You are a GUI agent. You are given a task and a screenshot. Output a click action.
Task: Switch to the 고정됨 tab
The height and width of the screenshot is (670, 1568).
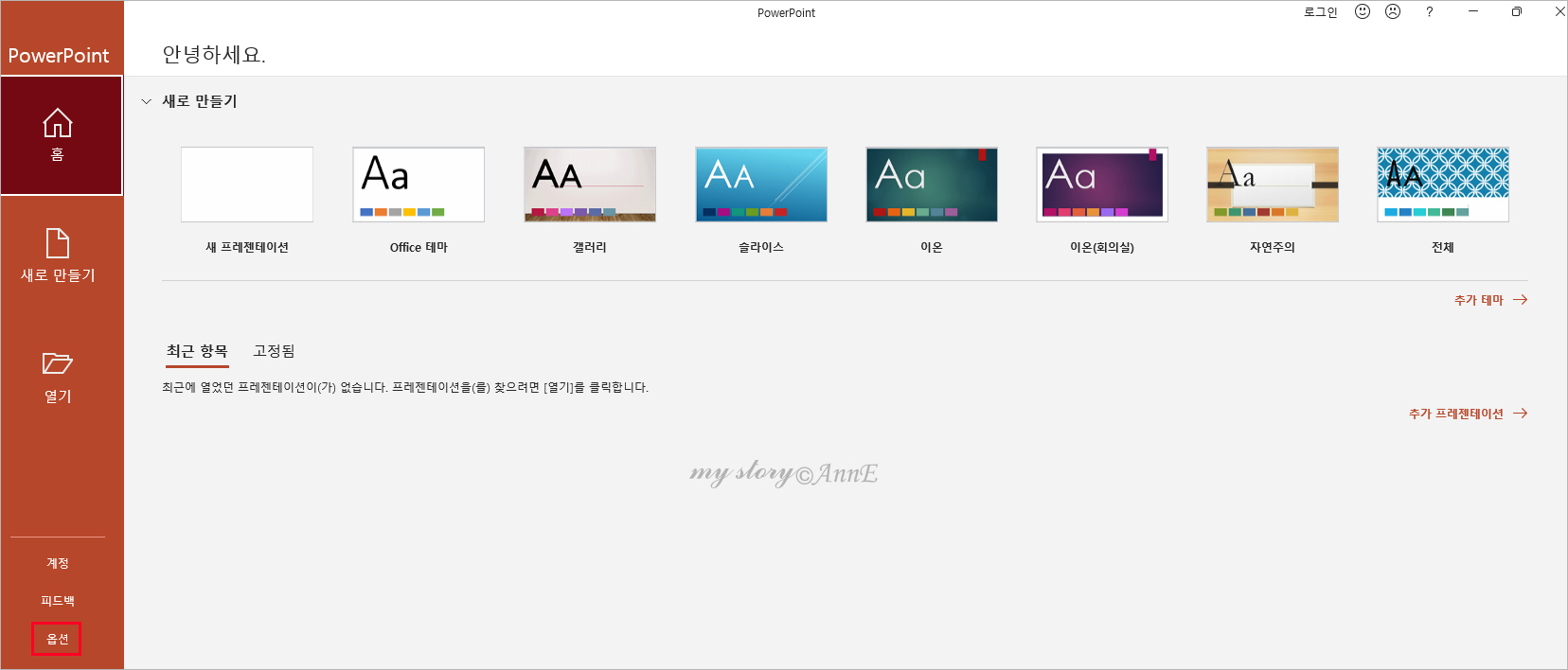click(274, 351)
